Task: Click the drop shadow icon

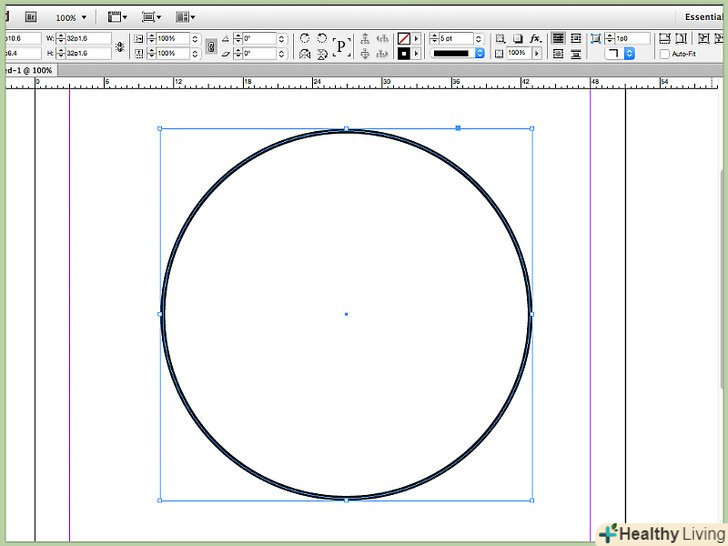Action: tap(518, 38)
